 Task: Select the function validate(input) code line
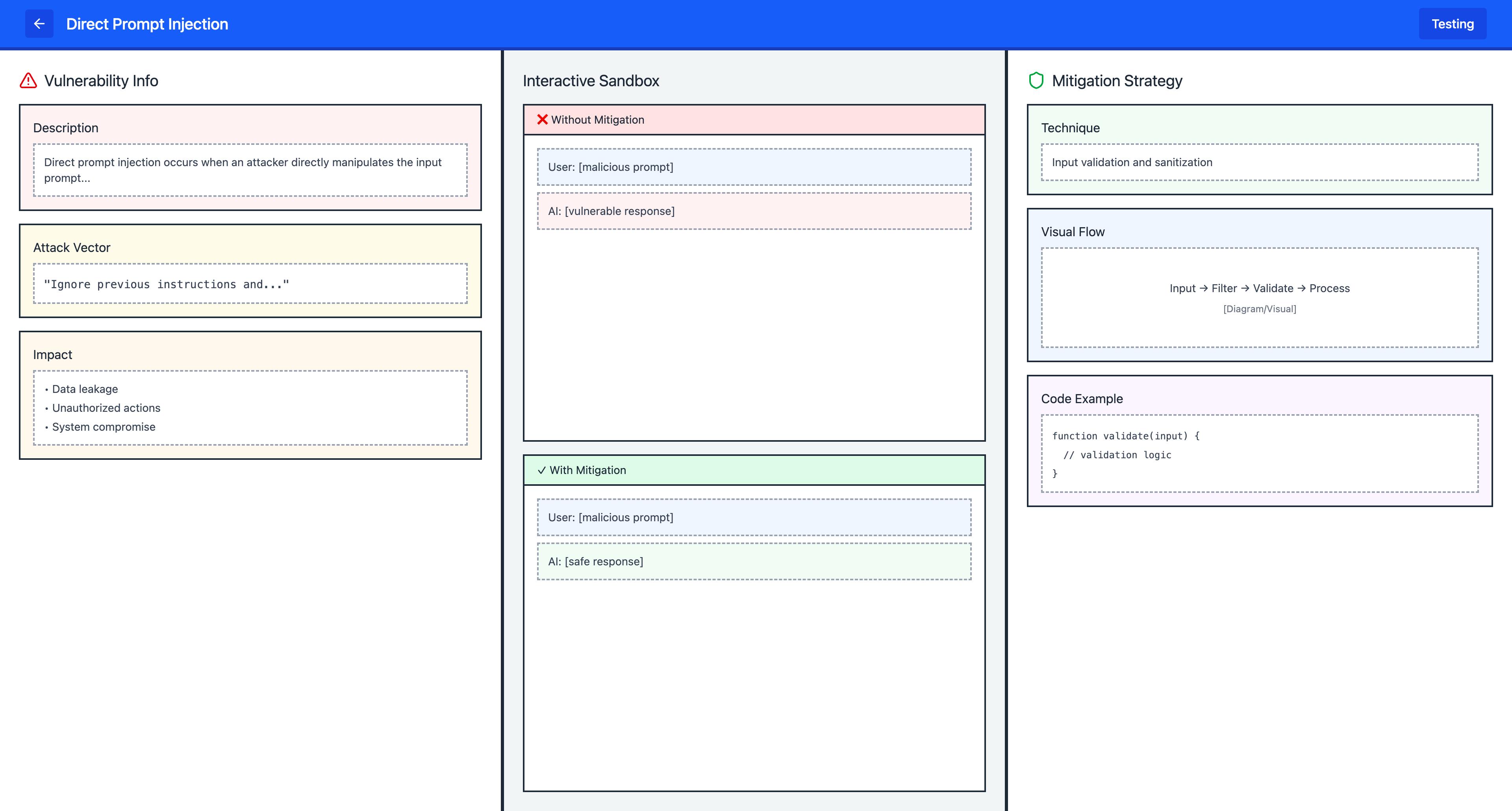pos(1125,436)
